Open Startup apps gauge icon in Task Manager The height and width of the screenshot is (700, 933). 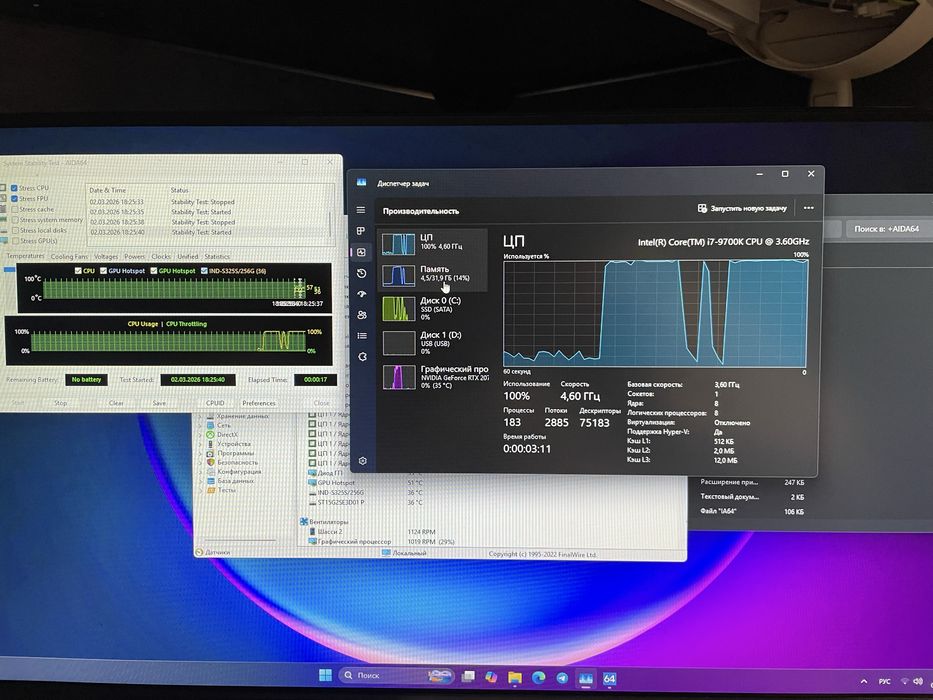pos(361,294)
